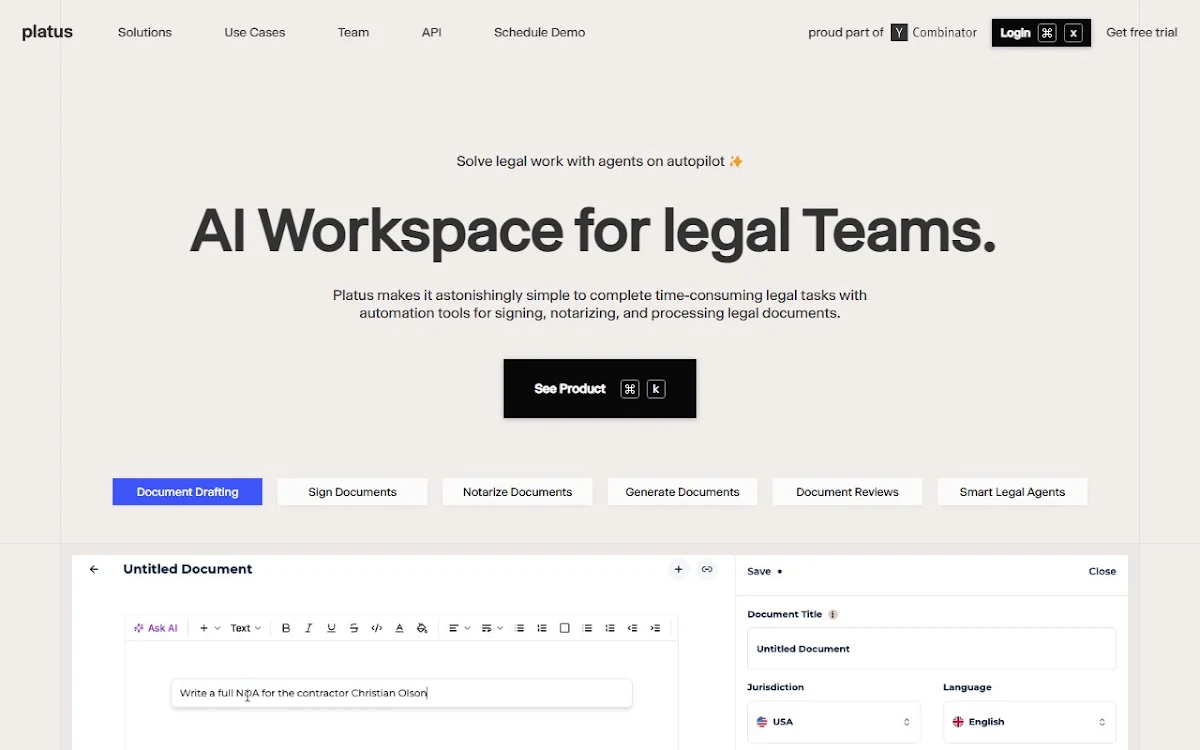
Task: Toggle bold formatting
Action: [x=286, y=628]
